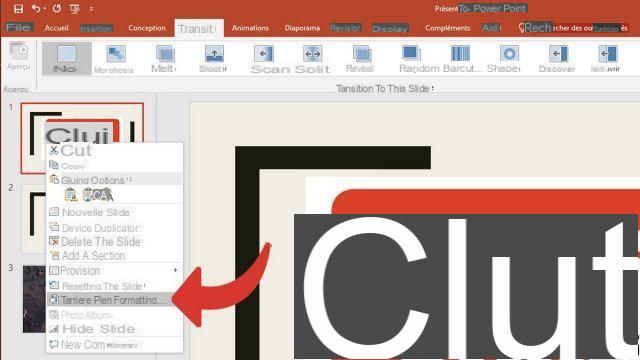Screen dimensions: 640x360
Task: Undo the last action
Action: [36, 9]
